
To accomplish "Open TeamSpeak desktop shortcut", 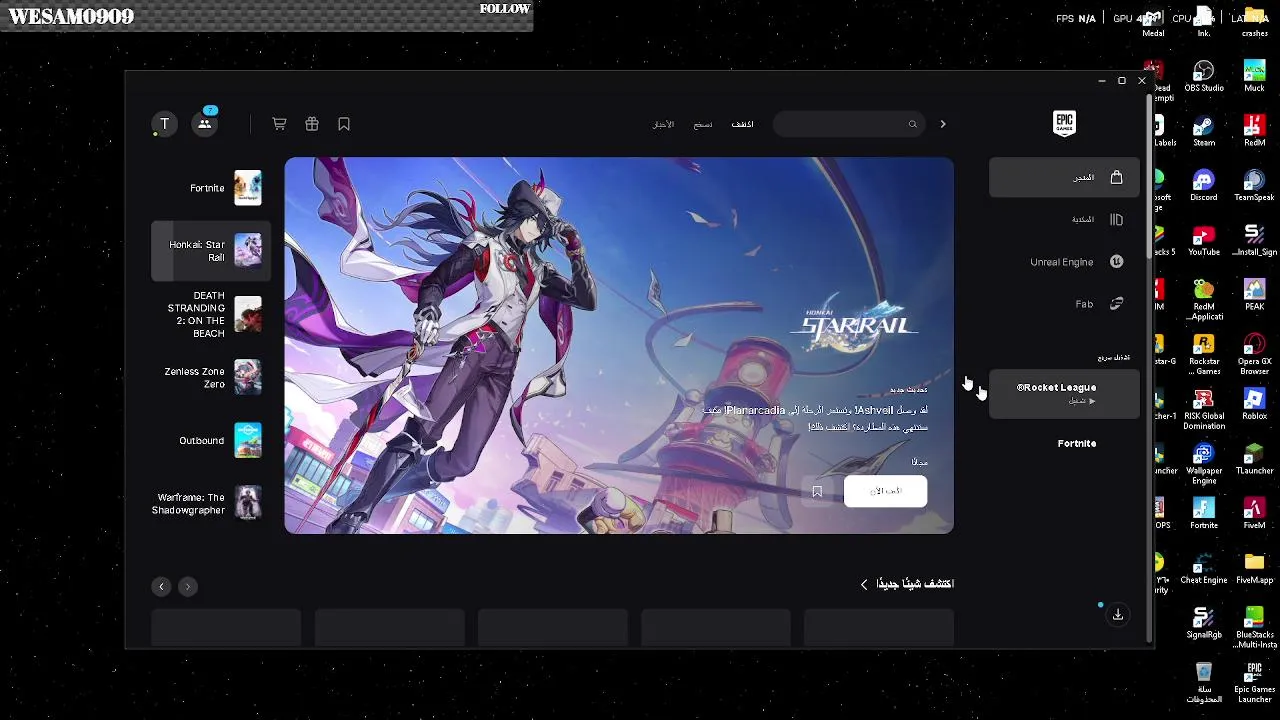I will click(1254, 185).
